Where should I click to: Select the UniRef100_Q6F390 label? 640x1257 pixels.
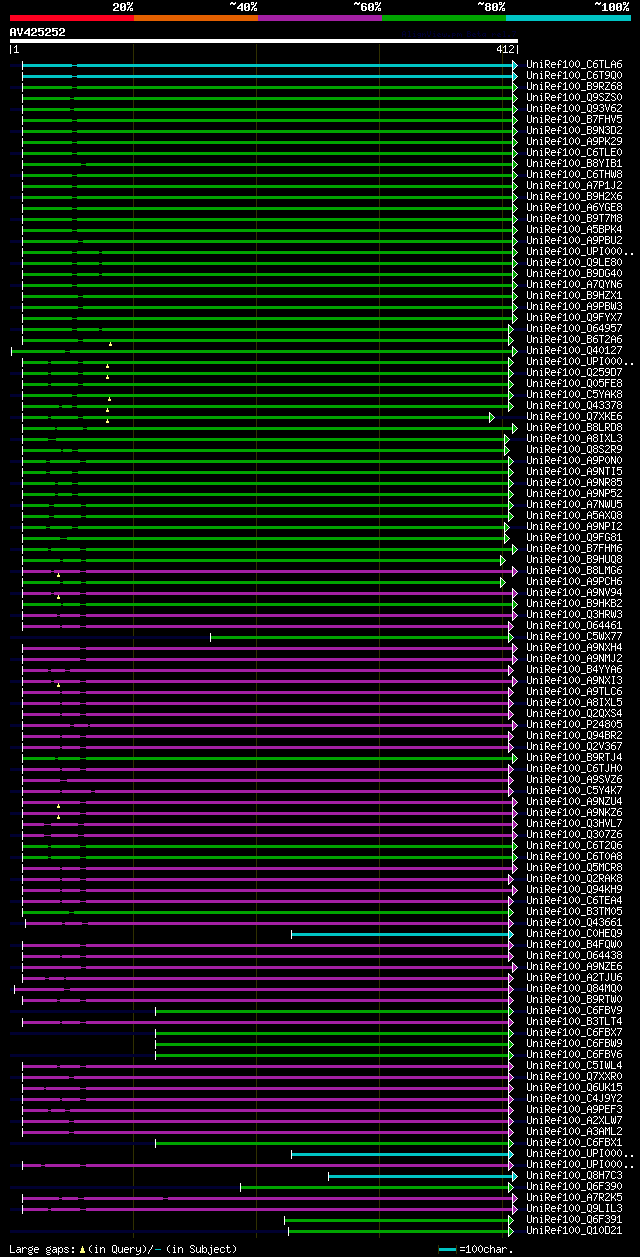[x=574, y=1186]
